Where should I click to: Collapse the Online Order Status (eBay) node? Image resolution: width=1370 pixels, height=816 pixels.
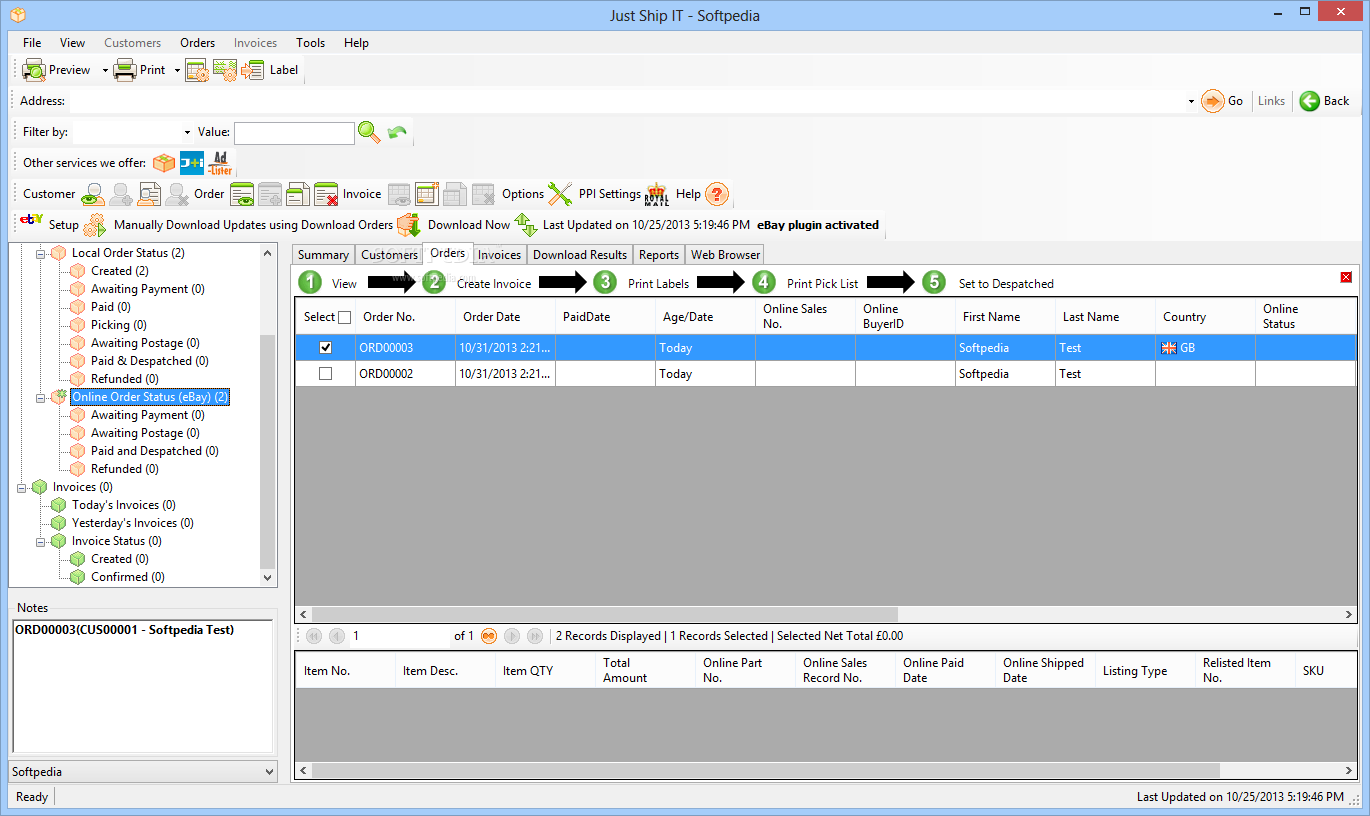pos(42,398)
